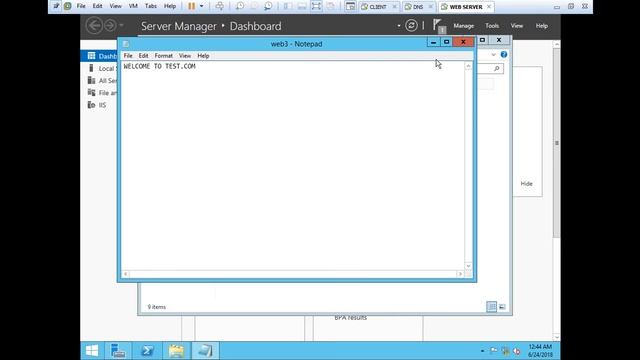Select IIS in Server Manager sidebar
The width and height of the screenshot is (640, 360).
tap(99, 105)
